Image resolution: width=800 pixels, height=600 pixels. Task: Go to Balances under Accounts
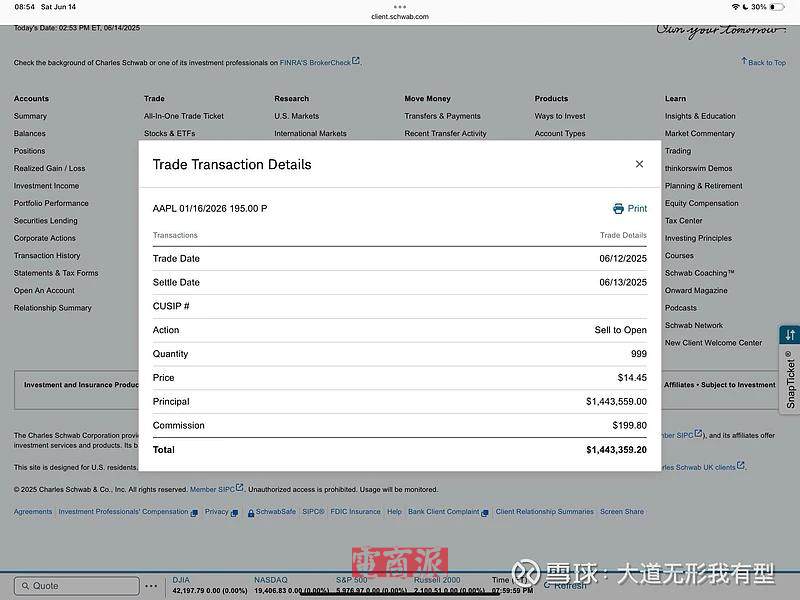(30, 133)
